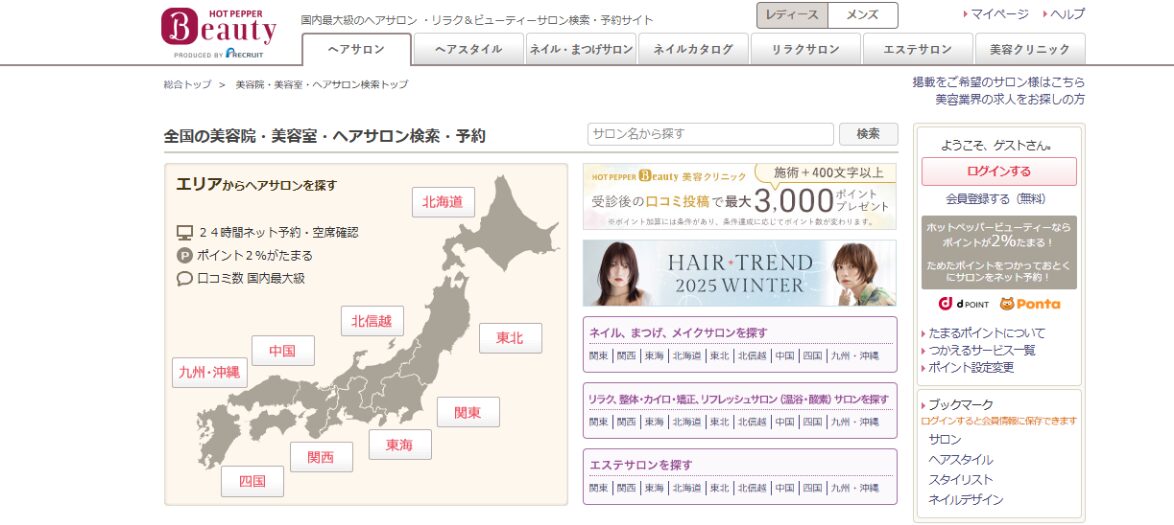Click the Ponta logo

(x=1030, y=304)
